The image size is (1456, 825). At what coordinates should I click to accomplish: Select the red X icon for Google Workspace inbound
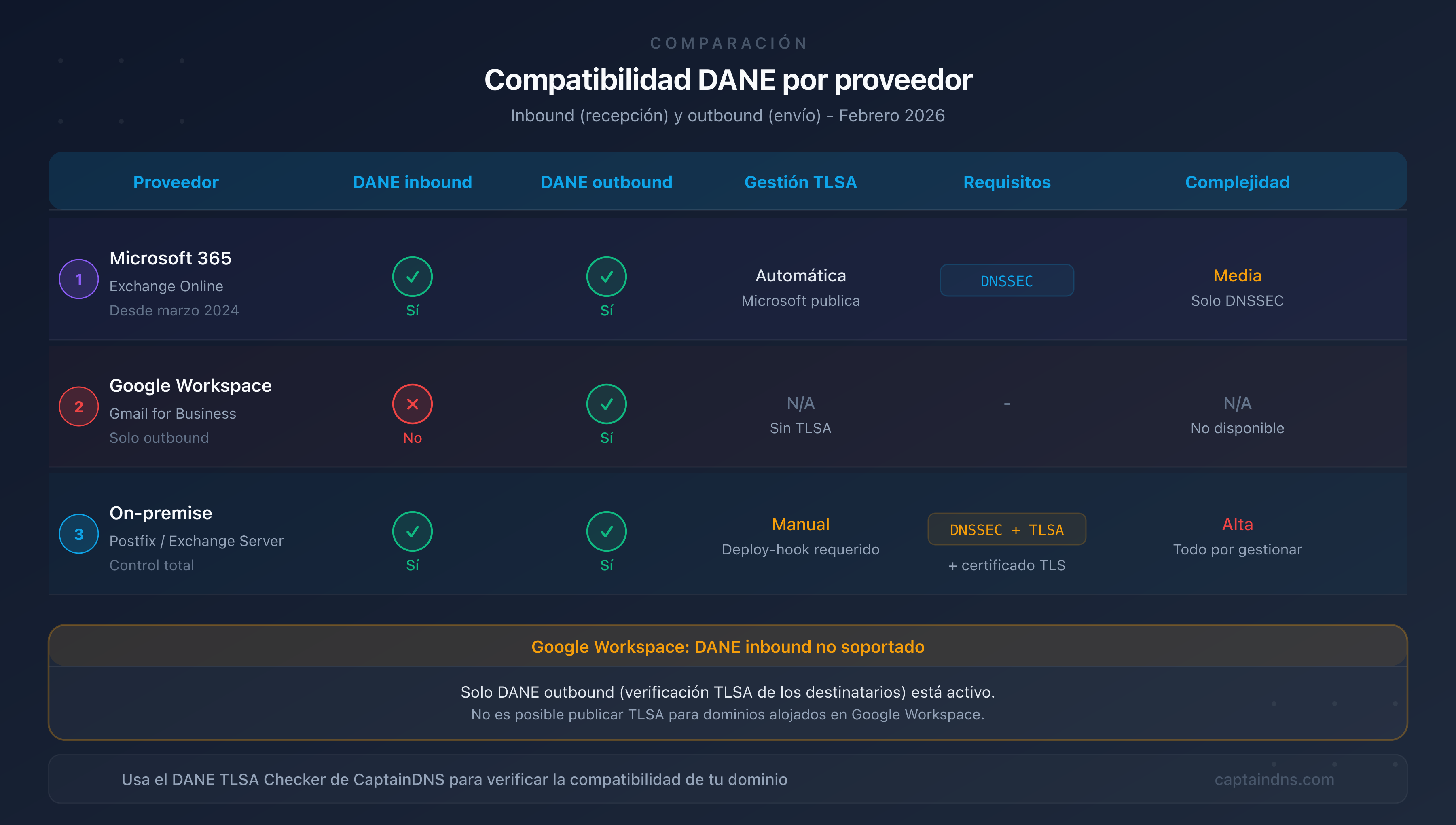pyautogui.click(x=413, y=404)
